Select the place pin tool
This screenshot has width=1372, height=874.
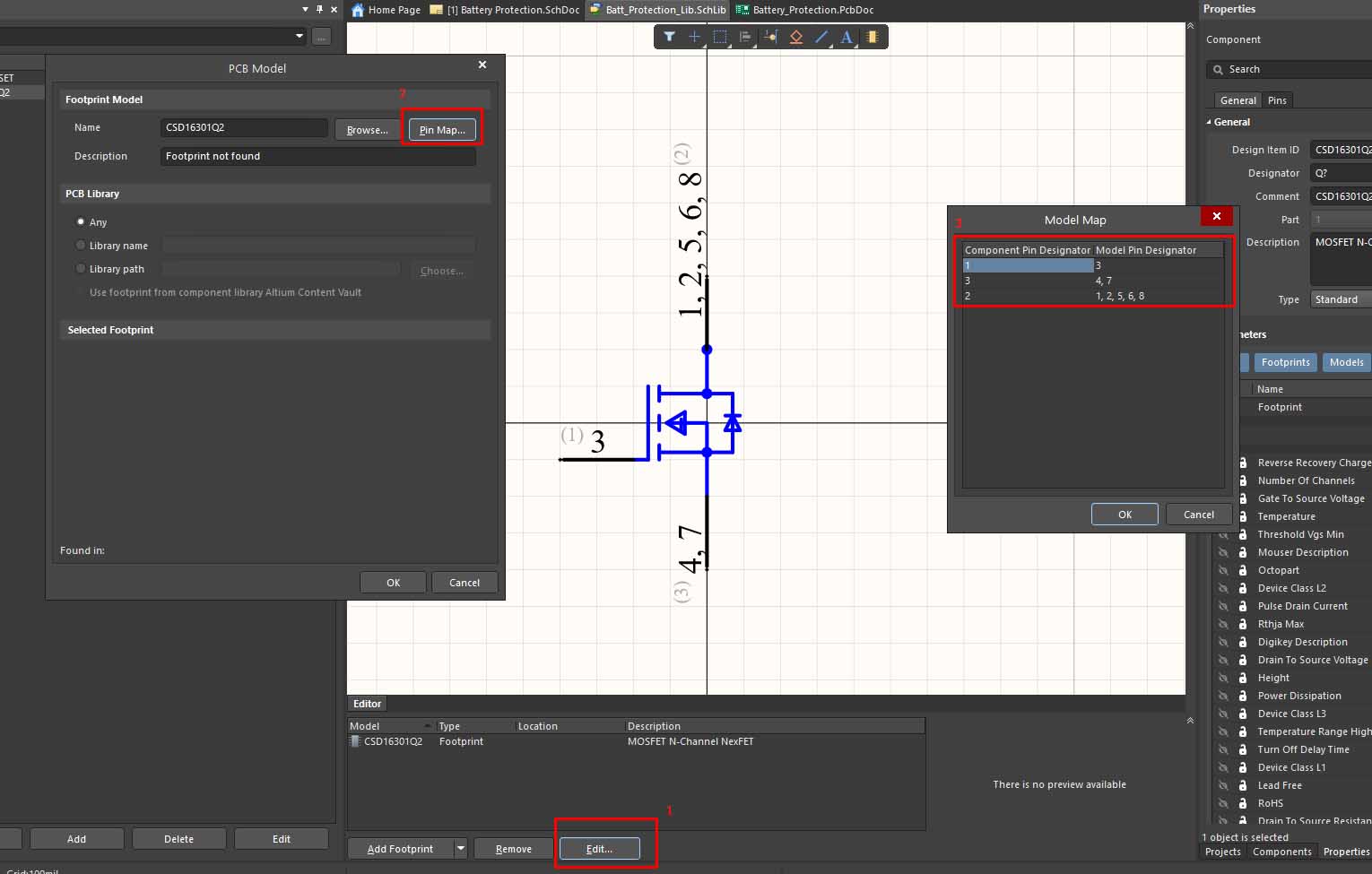[x=770, y=37]
